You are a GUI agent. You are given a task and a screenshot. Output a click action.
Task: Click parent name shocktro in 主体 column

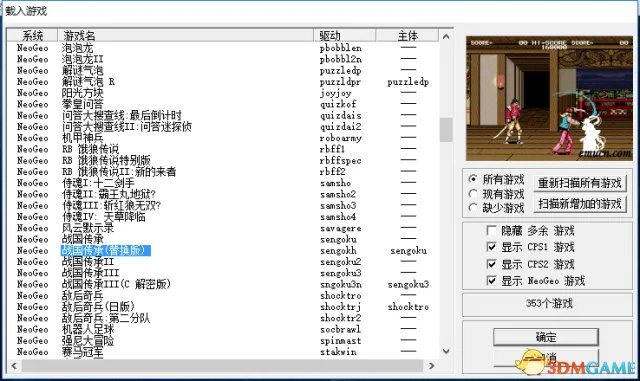click(408, 307)
